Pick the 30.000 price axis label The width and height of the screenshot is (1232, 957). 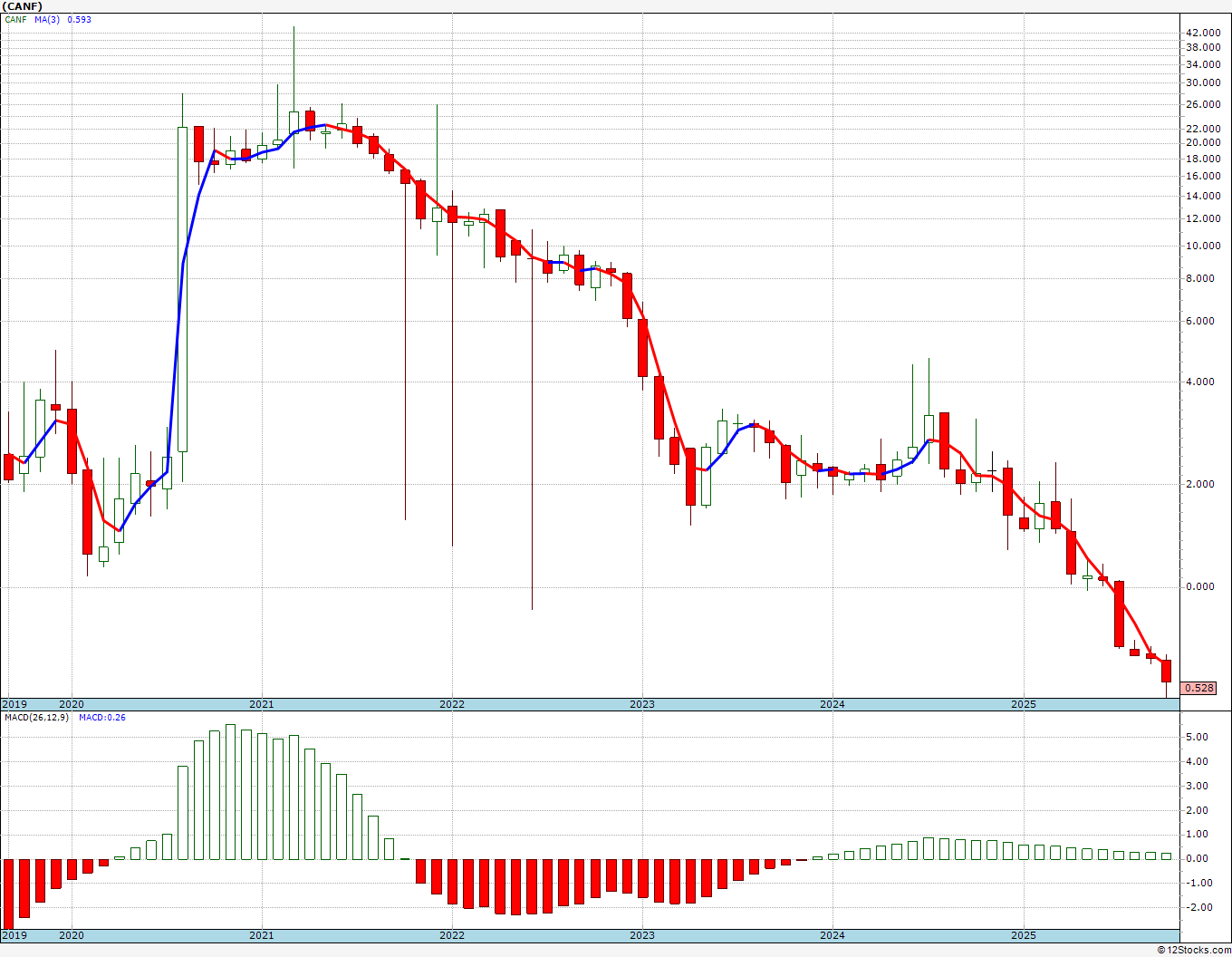[x=1203, y=82]
